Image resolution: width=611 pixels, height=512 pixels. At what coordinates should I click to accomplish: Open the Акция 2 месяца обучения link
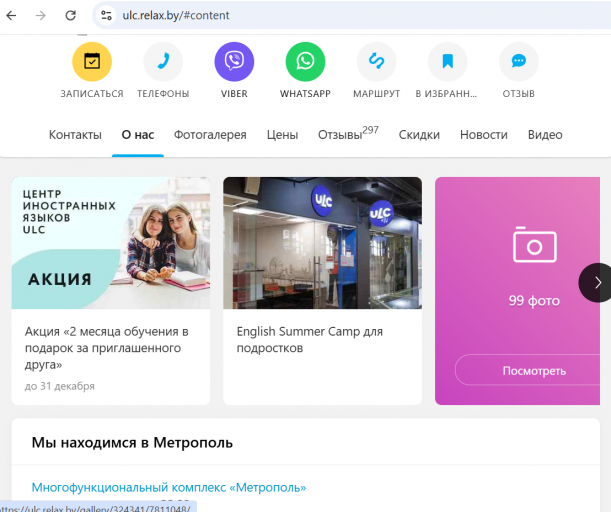[107, 348]
